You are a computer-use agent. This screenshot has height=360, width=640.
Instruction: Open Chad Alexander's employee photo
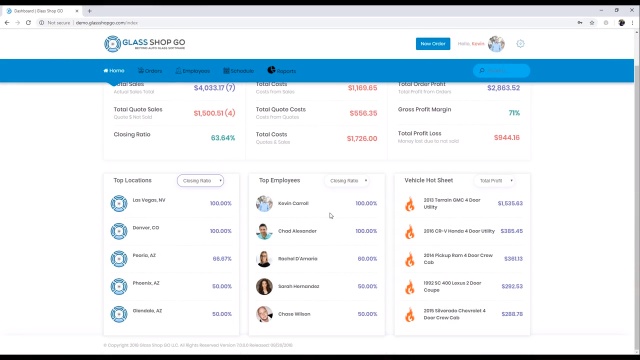(264, 231)
